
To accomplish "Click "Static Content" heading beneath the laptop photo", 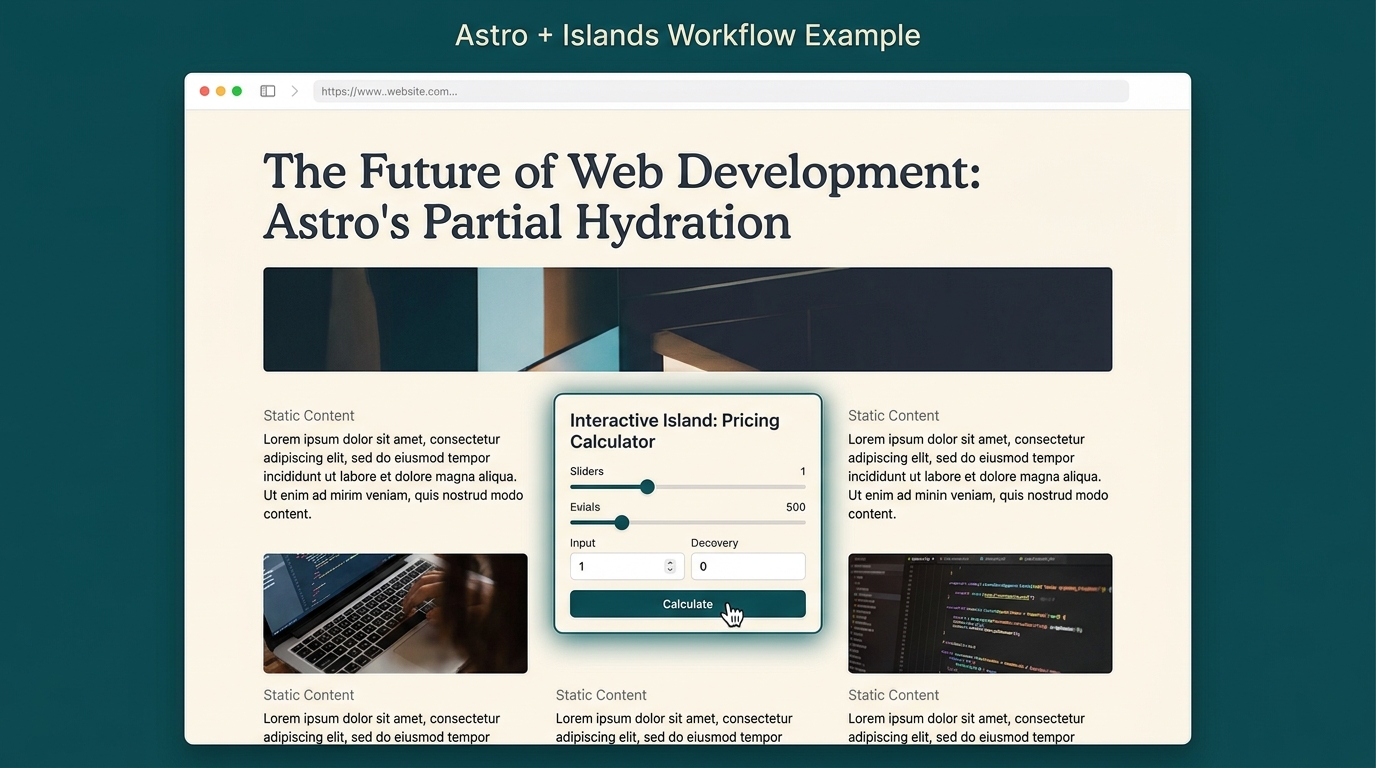I will [309, 695].
